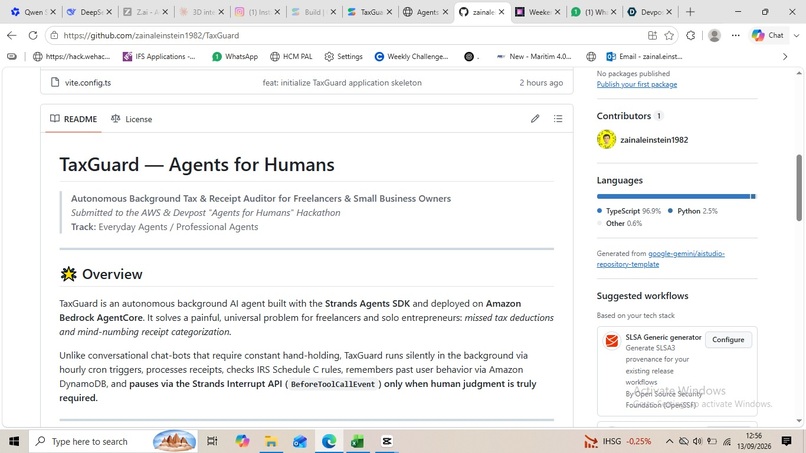Image resolution: width=806 pixels, height=453 pixels.
Task: Open Task View on the taskbar
Action: pos(212,441)
